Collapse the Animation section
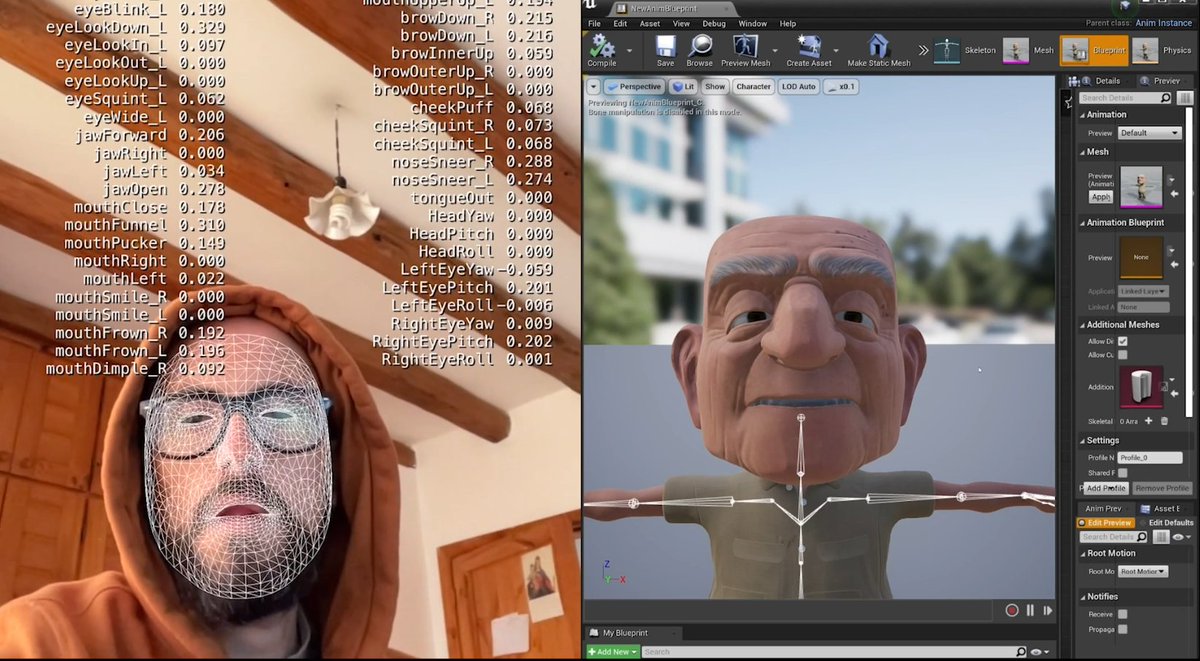 (x=1081, y=115)
